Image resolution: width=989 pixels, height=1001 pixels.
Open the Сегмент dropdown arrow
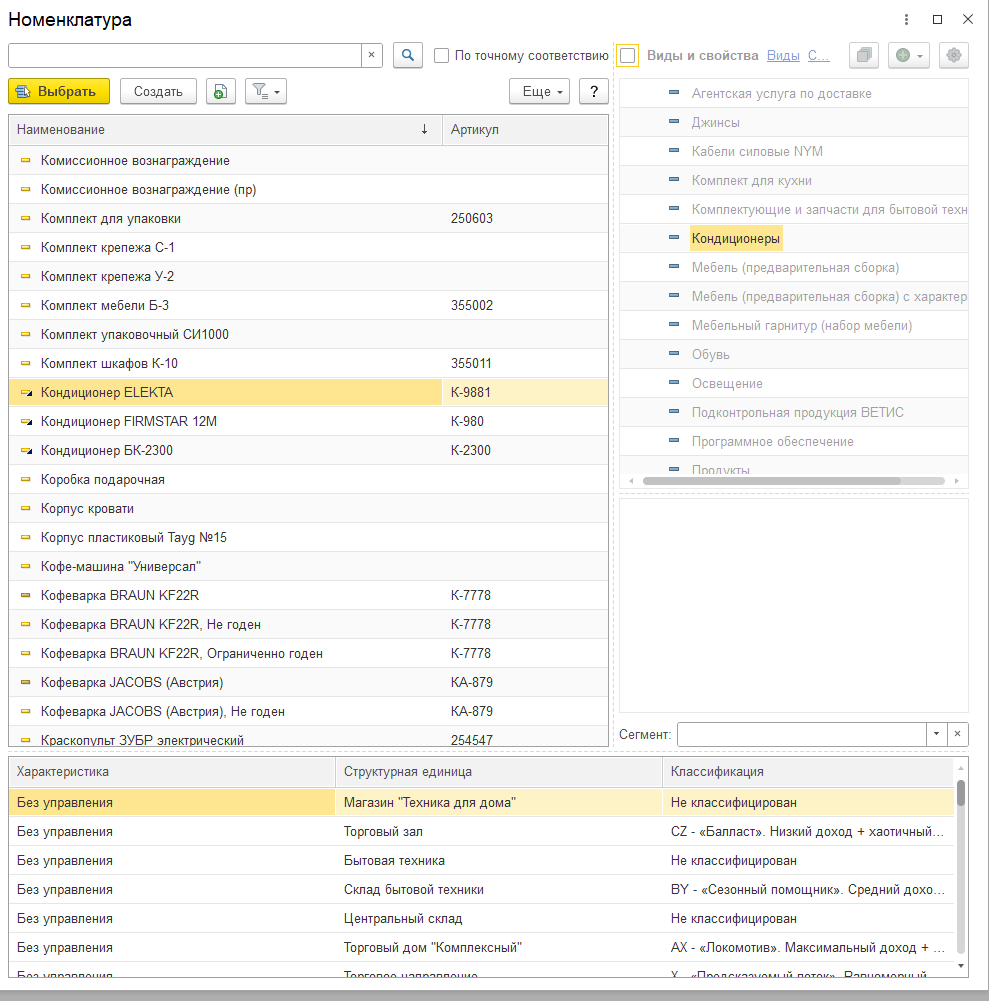tap(937, 734)
